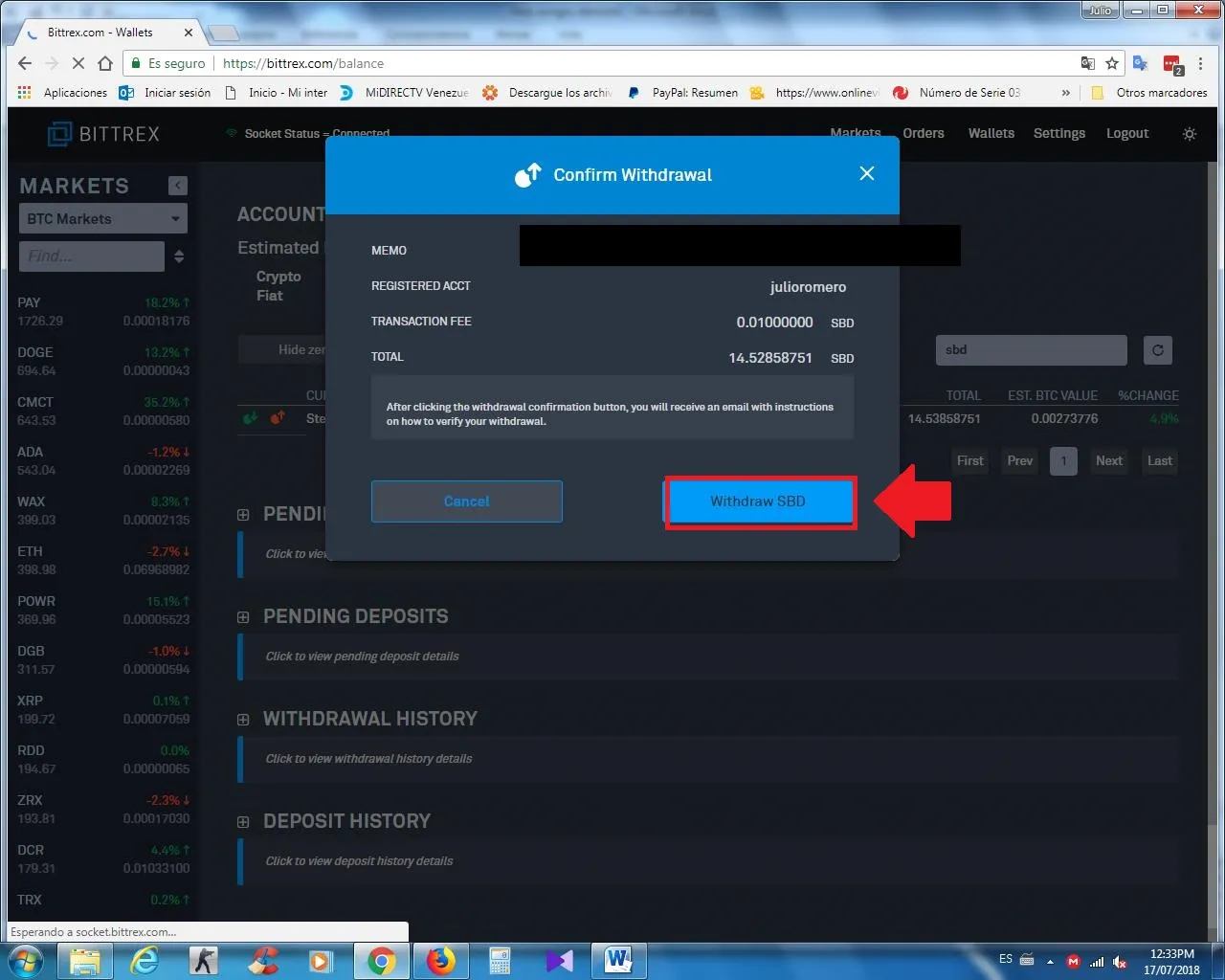Click the market Find search field
Image resolution: width=1225 pixels, height=980 pixels.
92,256
